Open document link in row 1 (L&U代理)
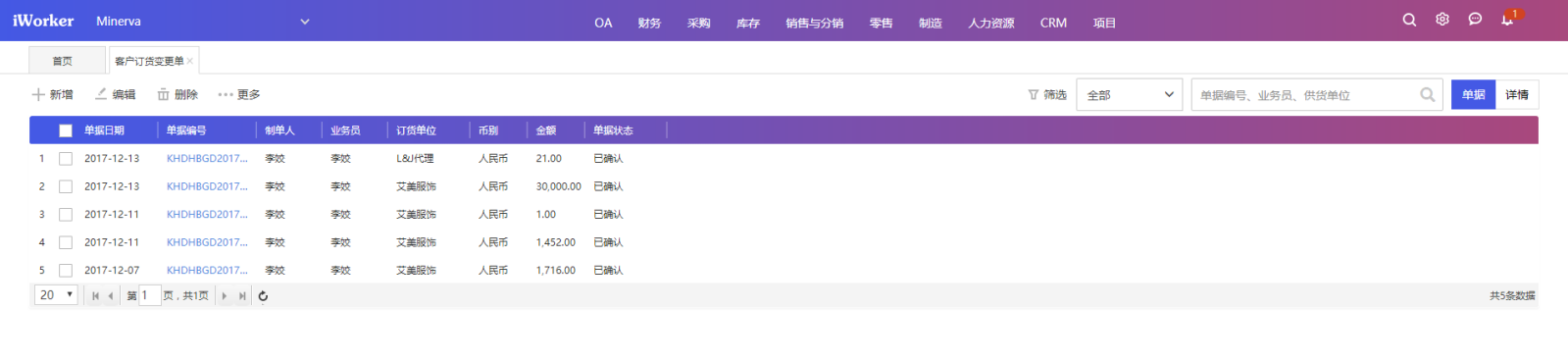1568x361 pixels. 207,159
